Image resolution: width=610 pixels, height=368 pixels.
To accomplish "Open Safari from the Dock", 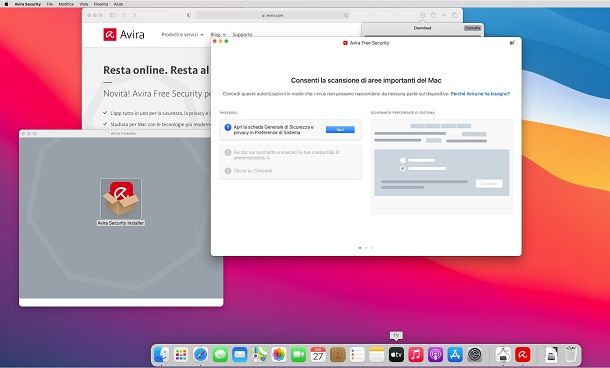I will point(200,354).
